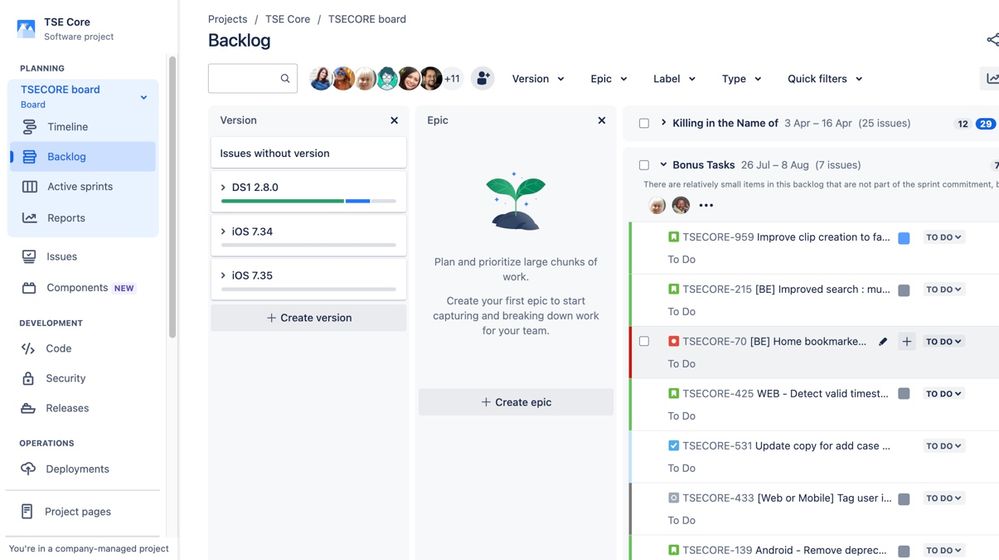
Task: Click the DS1 2.8.0 progress bar
Action: pyautogui.click(x=308, y=201)
